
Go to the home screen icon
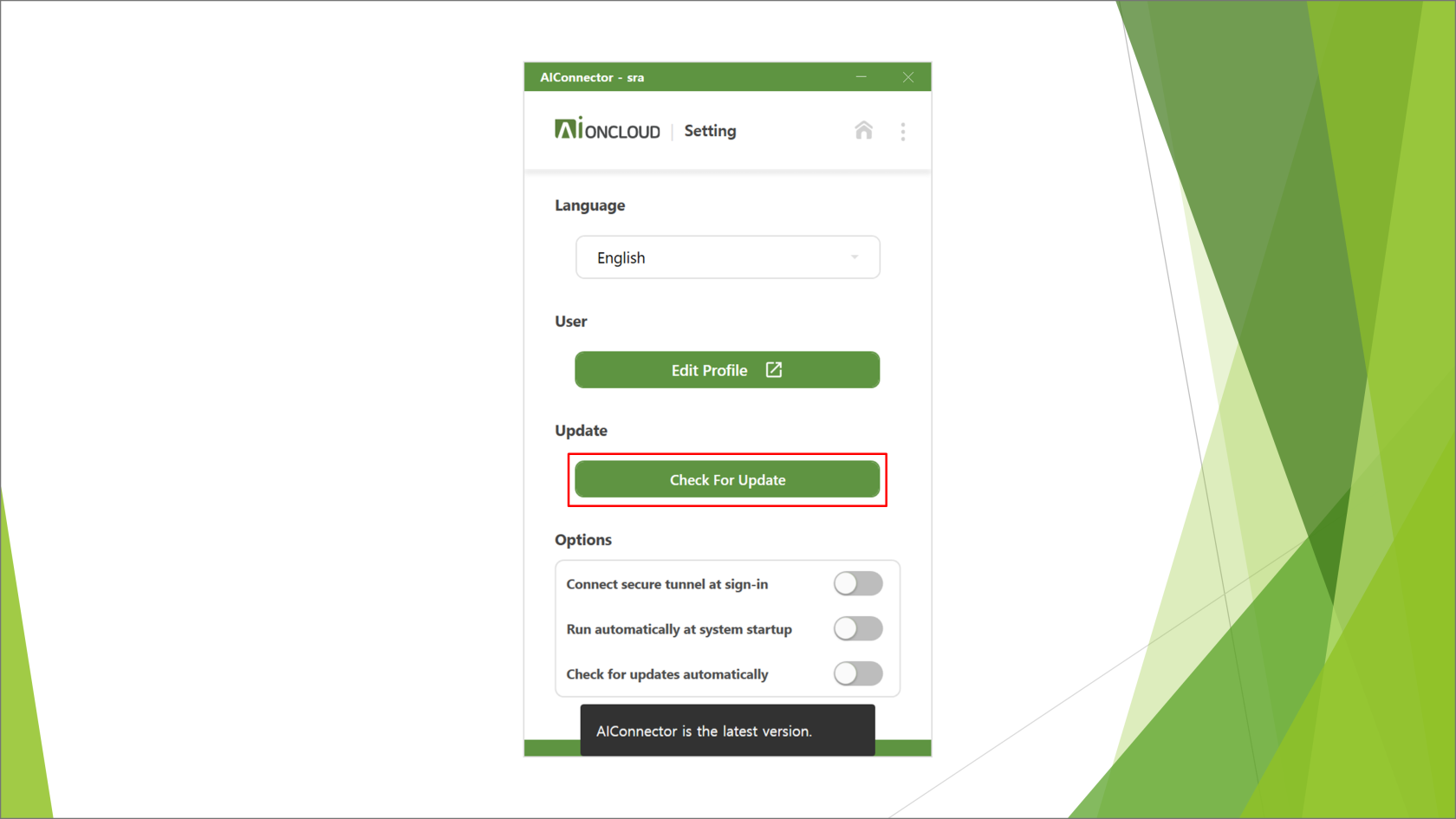click(863, 131)
